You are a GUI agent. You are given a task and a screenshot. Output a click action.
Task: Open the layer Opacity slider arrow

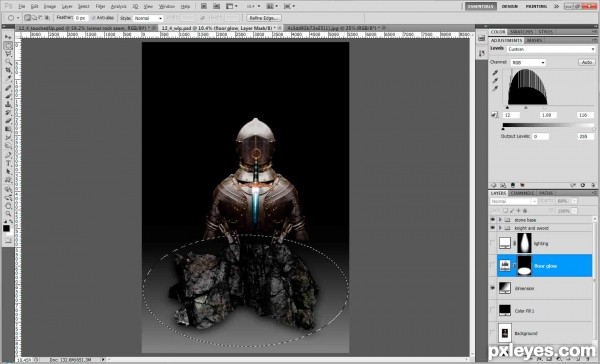click(574, 201)
